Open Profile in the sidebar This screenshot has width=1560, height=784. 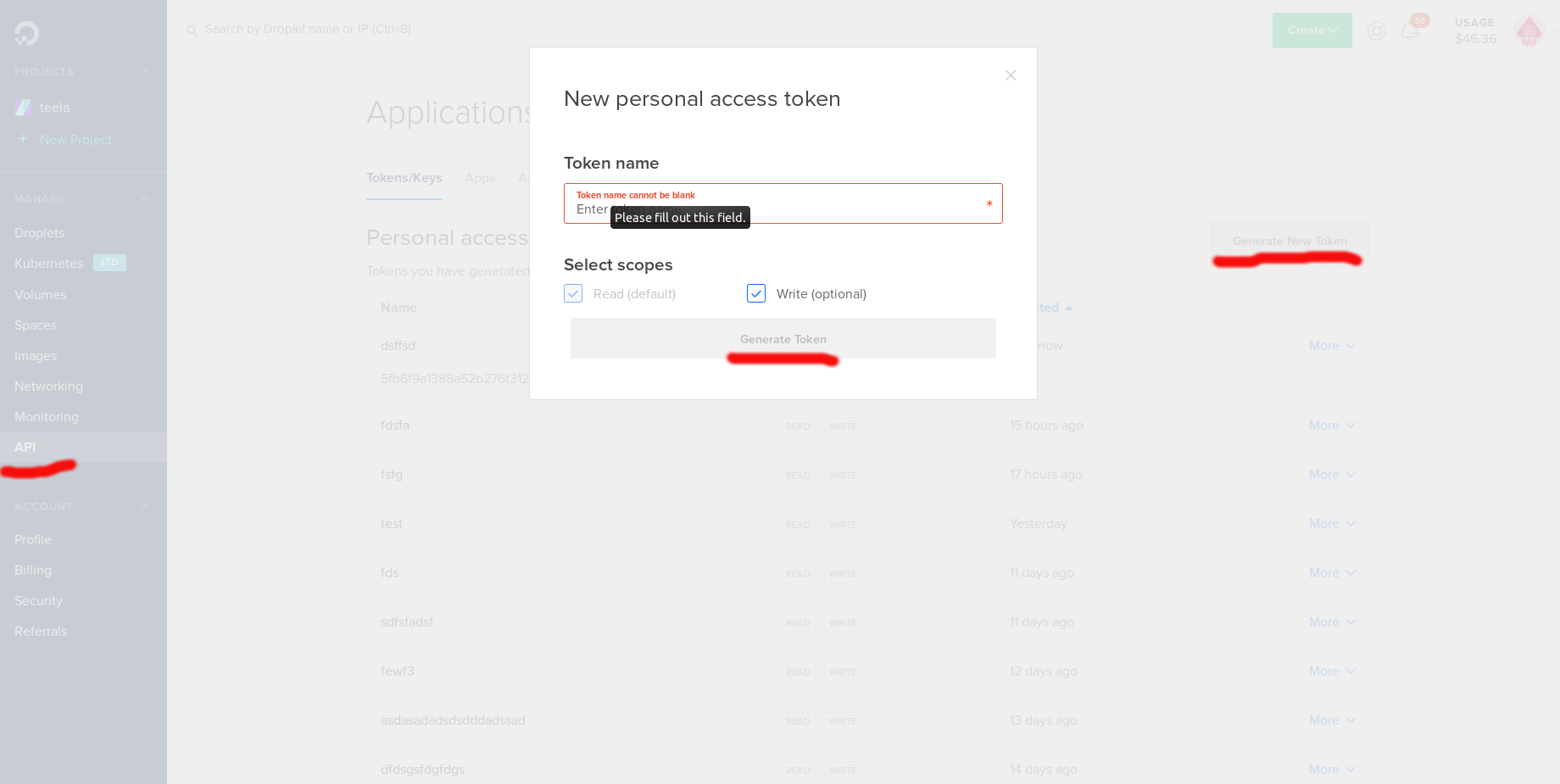33,540
